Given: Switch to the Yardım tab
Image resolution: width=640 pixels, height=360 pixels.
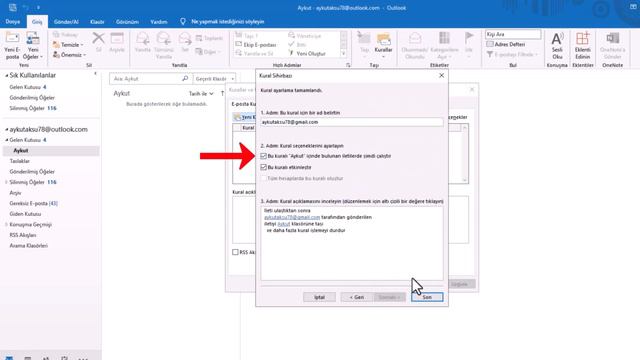Looking at the screenshot, I should coord(159,22).
